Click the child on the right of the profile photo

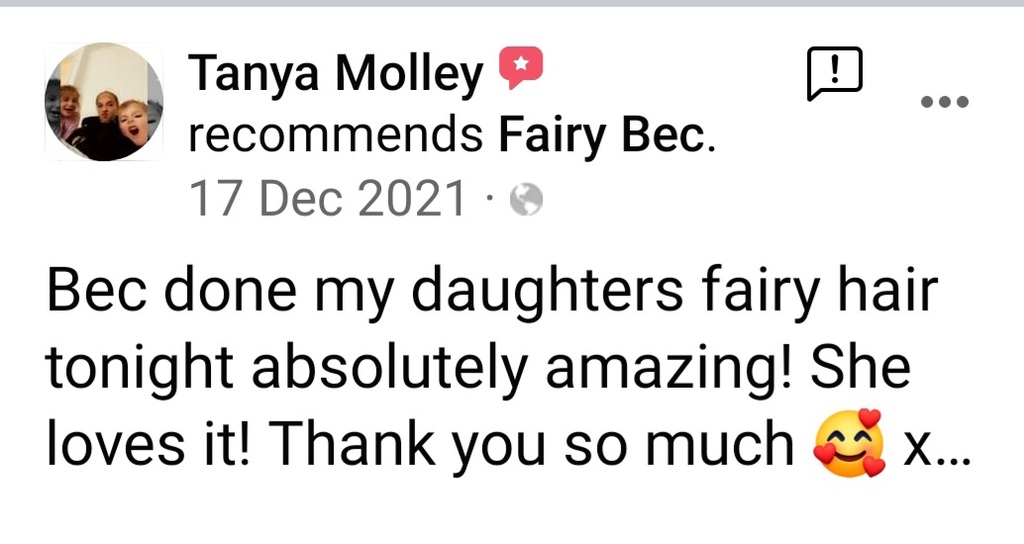tap(134, 120)
